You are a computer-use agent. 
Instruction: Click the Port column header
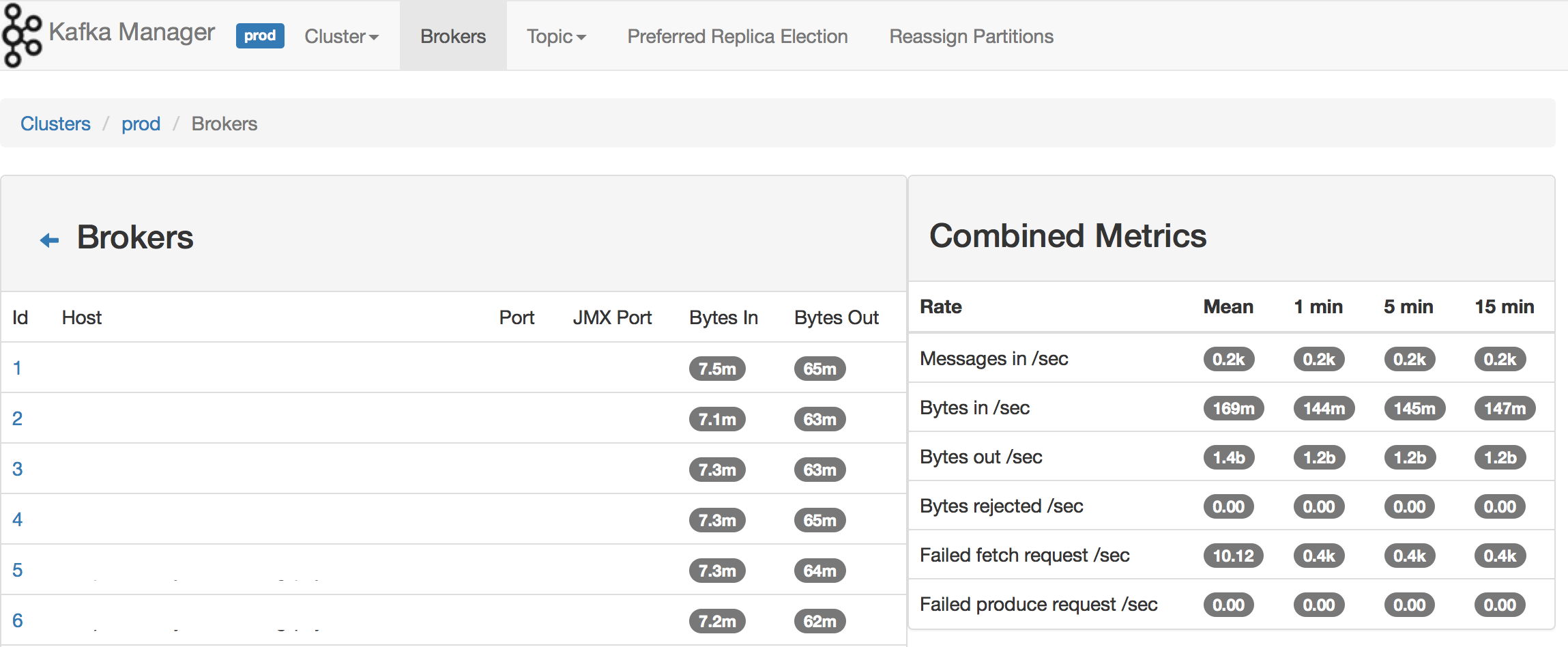[517, 317]
